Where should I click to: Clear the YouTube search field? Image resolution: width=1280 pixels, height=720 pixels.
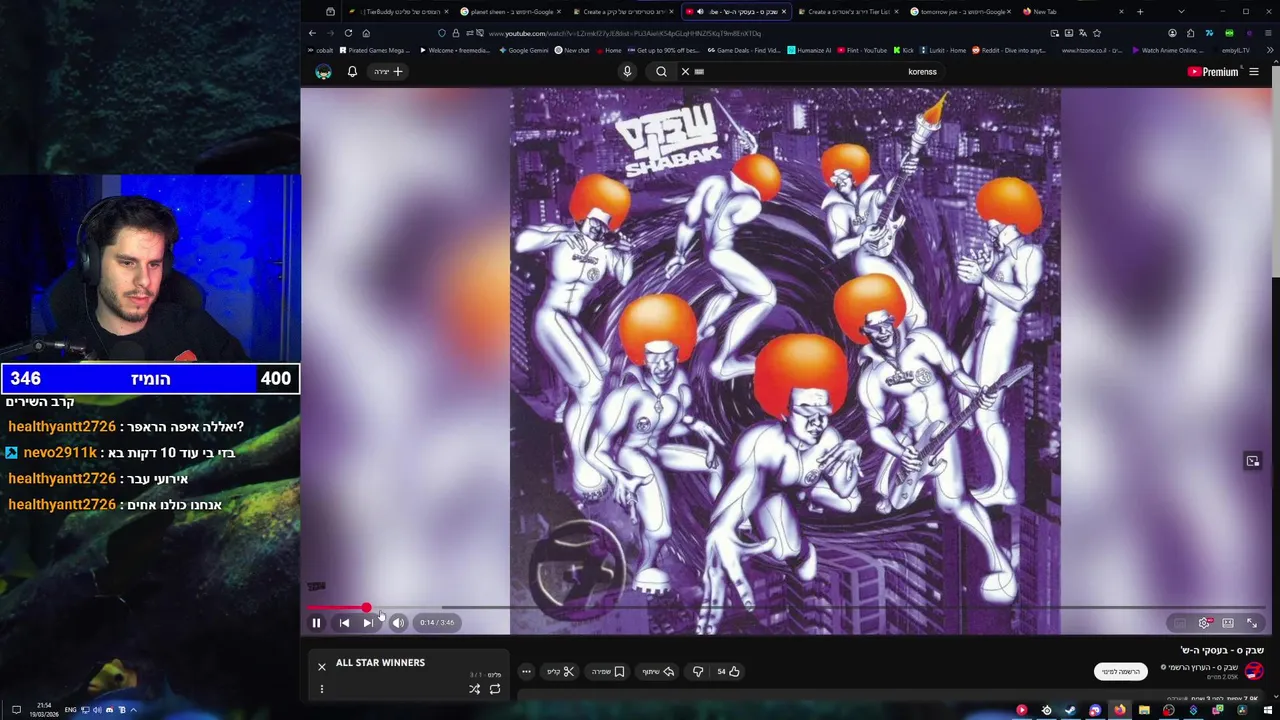685,72
